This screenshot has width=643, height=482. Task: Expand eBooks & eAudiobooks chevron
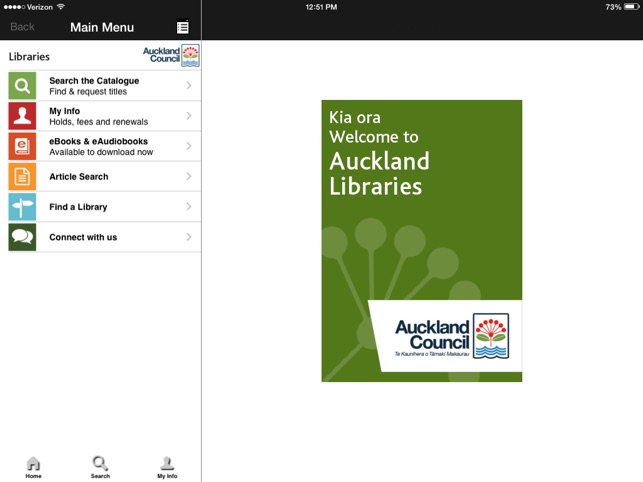click(189, 146)
